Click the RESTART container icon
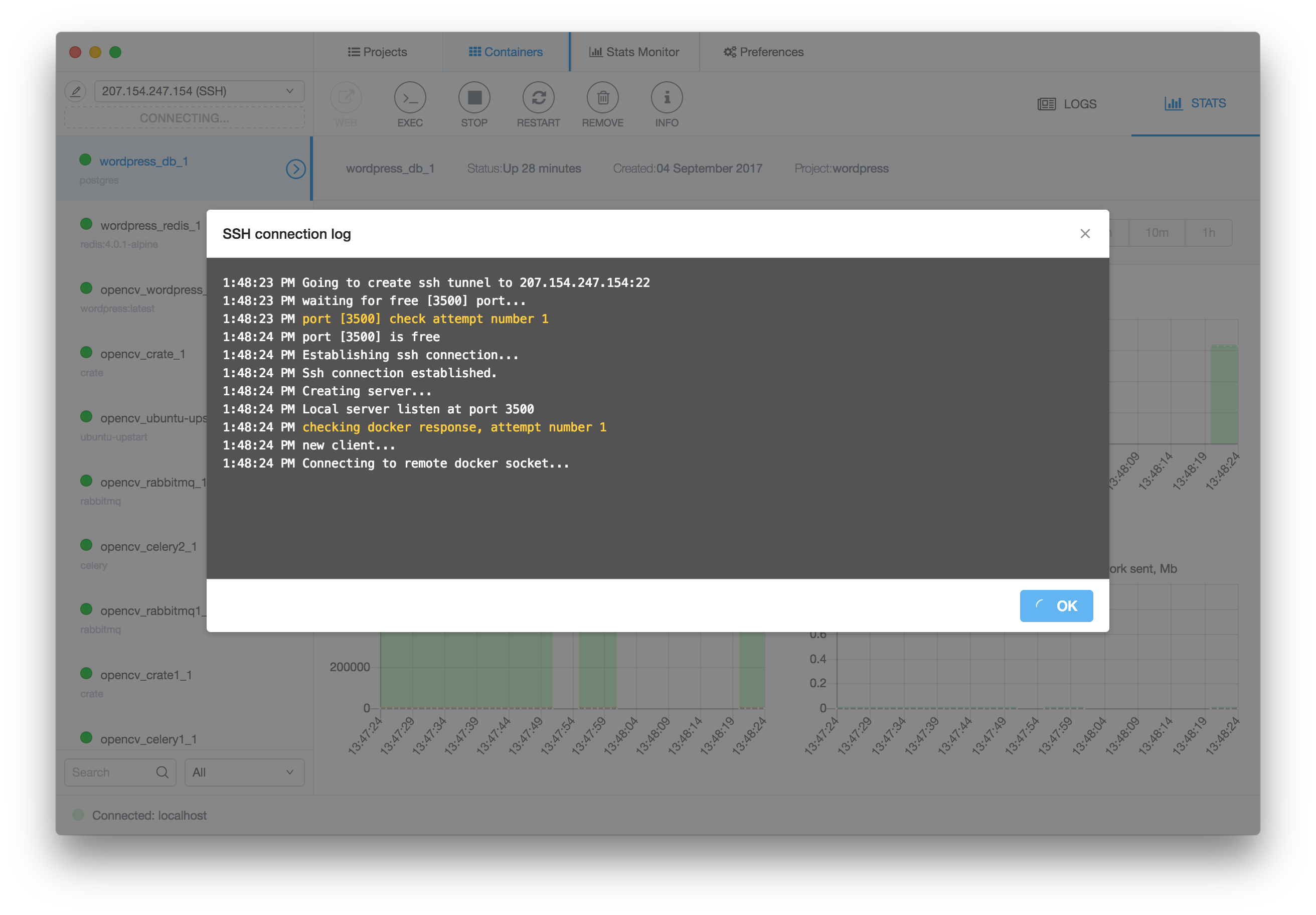Screen dimensions: 1316x915 538,98
